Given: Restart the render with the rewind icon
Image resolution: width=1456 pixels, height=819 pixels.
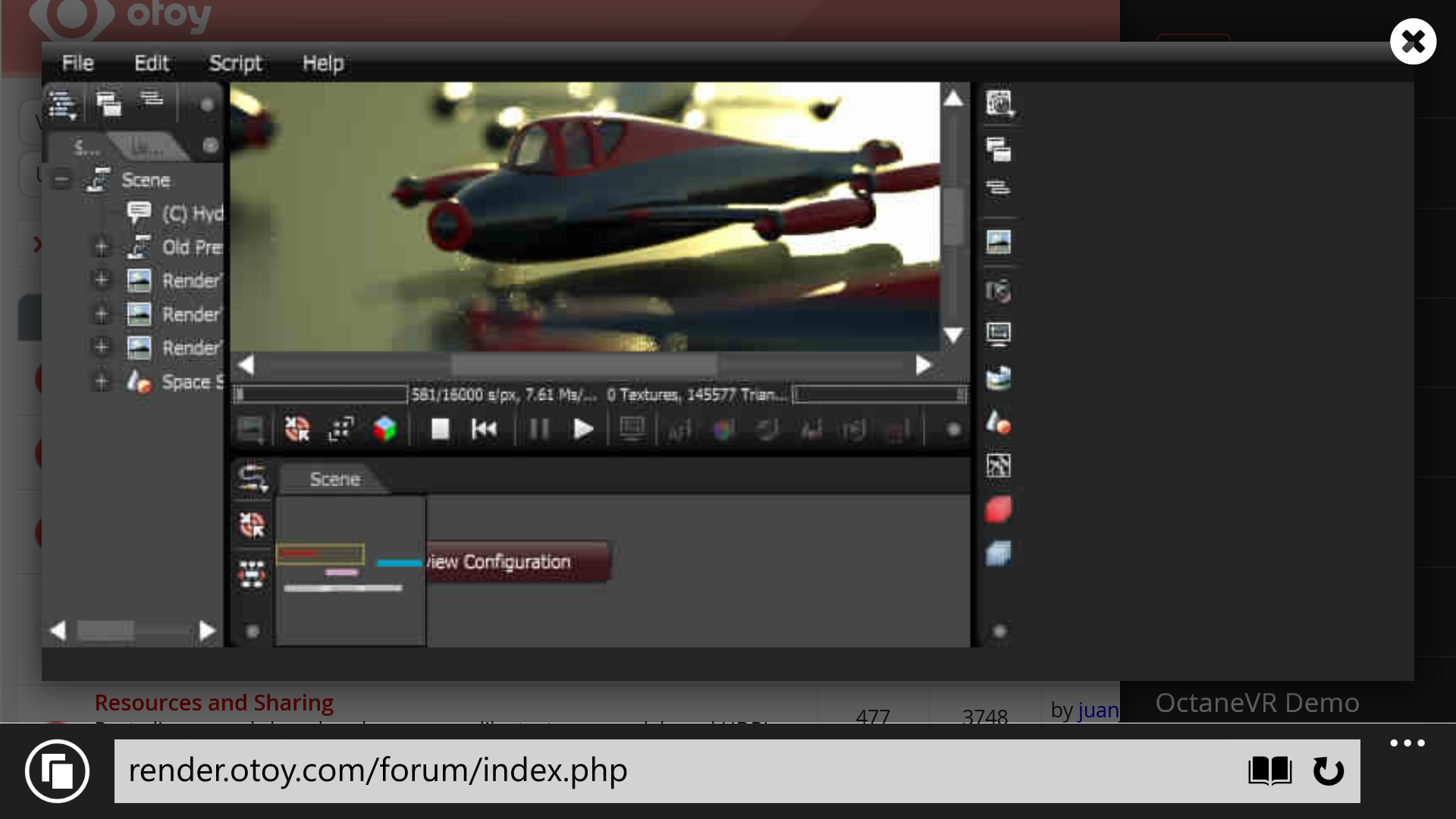Looking at the screenshot, I should point(484,430).
